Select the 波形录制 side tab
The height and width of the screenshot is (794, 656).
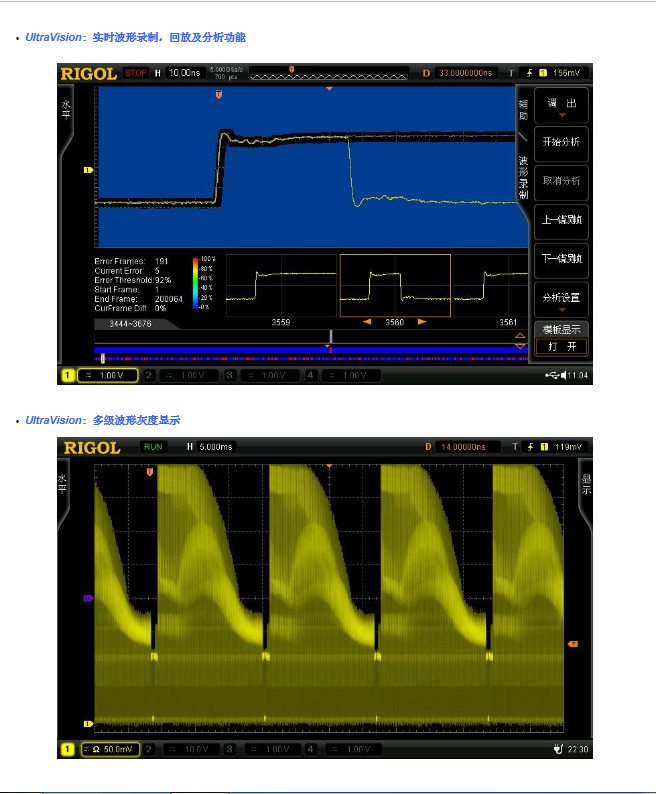tap(522, 178)
